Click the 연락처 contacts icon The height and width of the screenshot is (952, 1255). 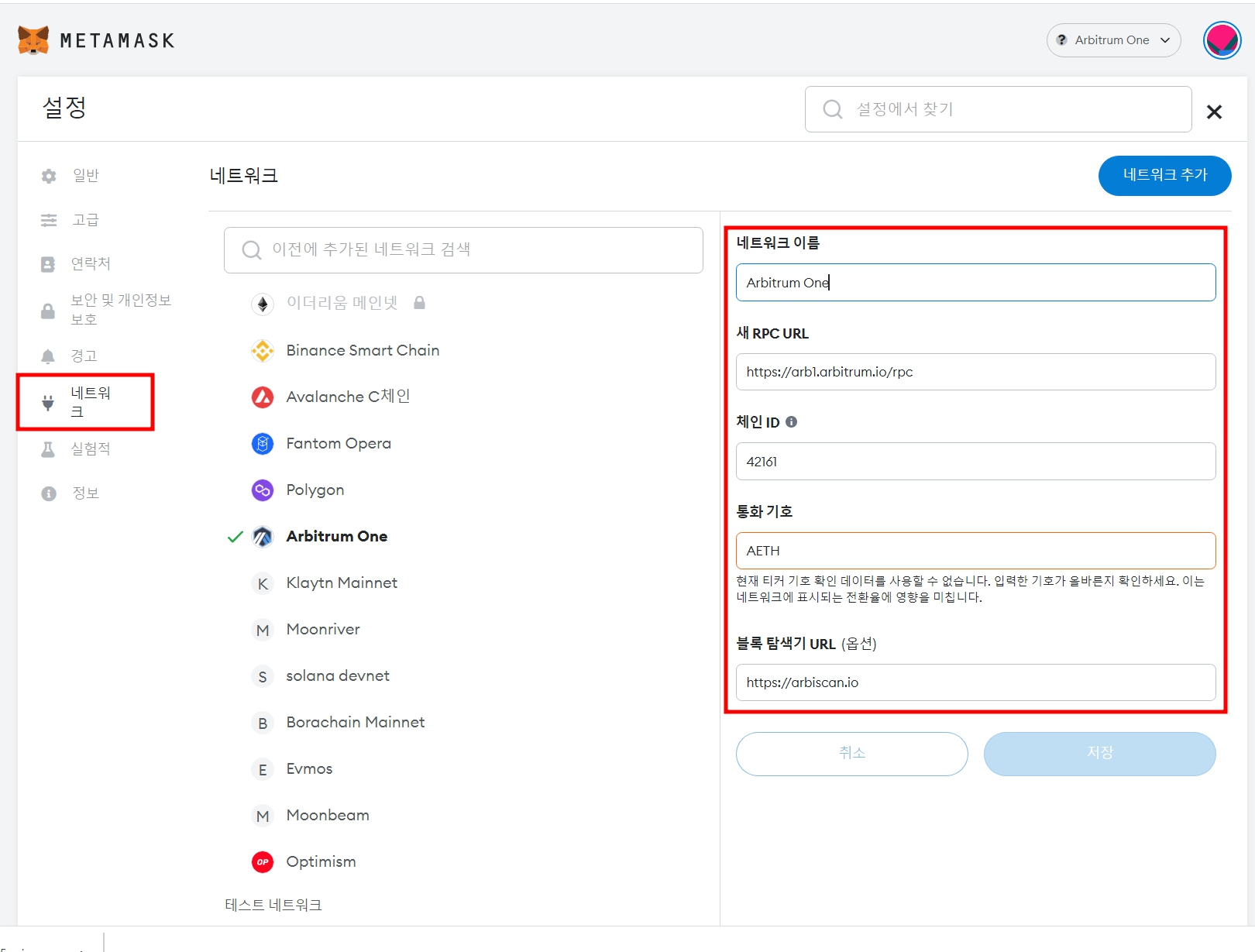[x=48, y=265]
